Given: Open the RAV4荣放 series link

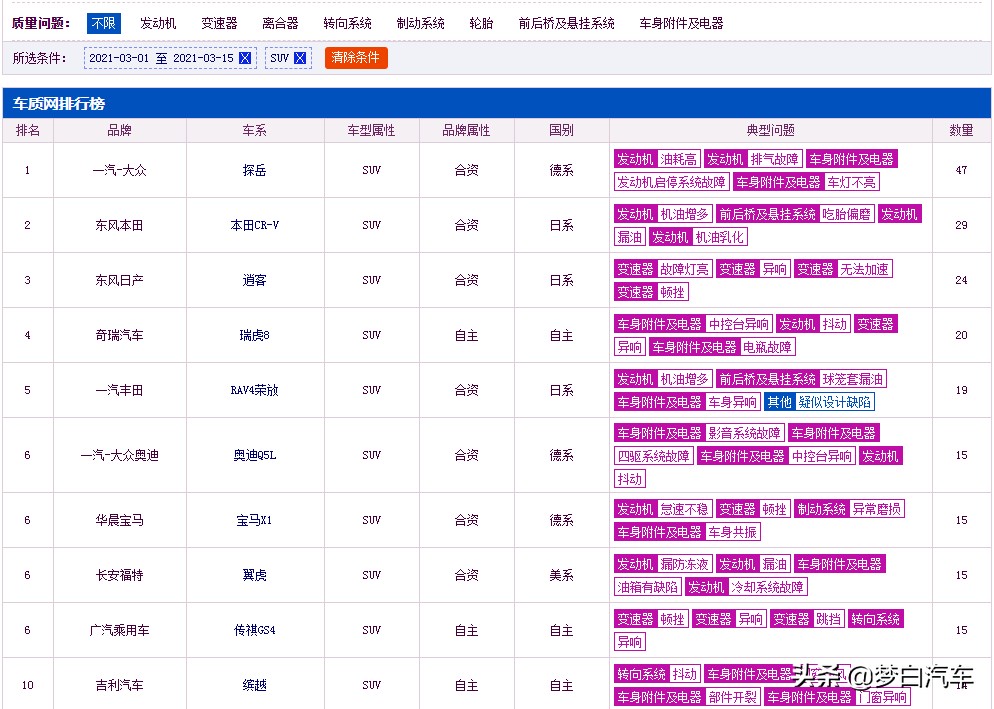Looking at the screenshot, I should (254, 390).
